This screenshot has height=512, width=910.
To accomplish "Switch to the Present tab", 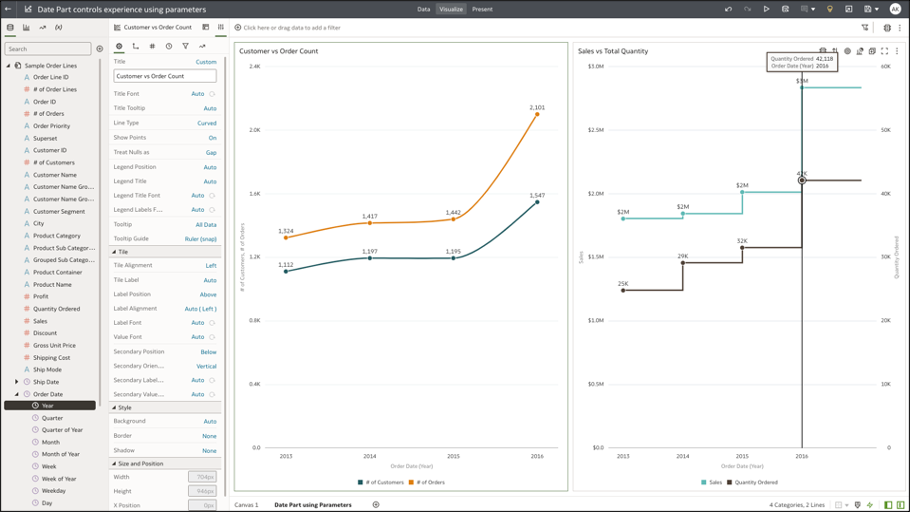I will [x=482, y=9].
